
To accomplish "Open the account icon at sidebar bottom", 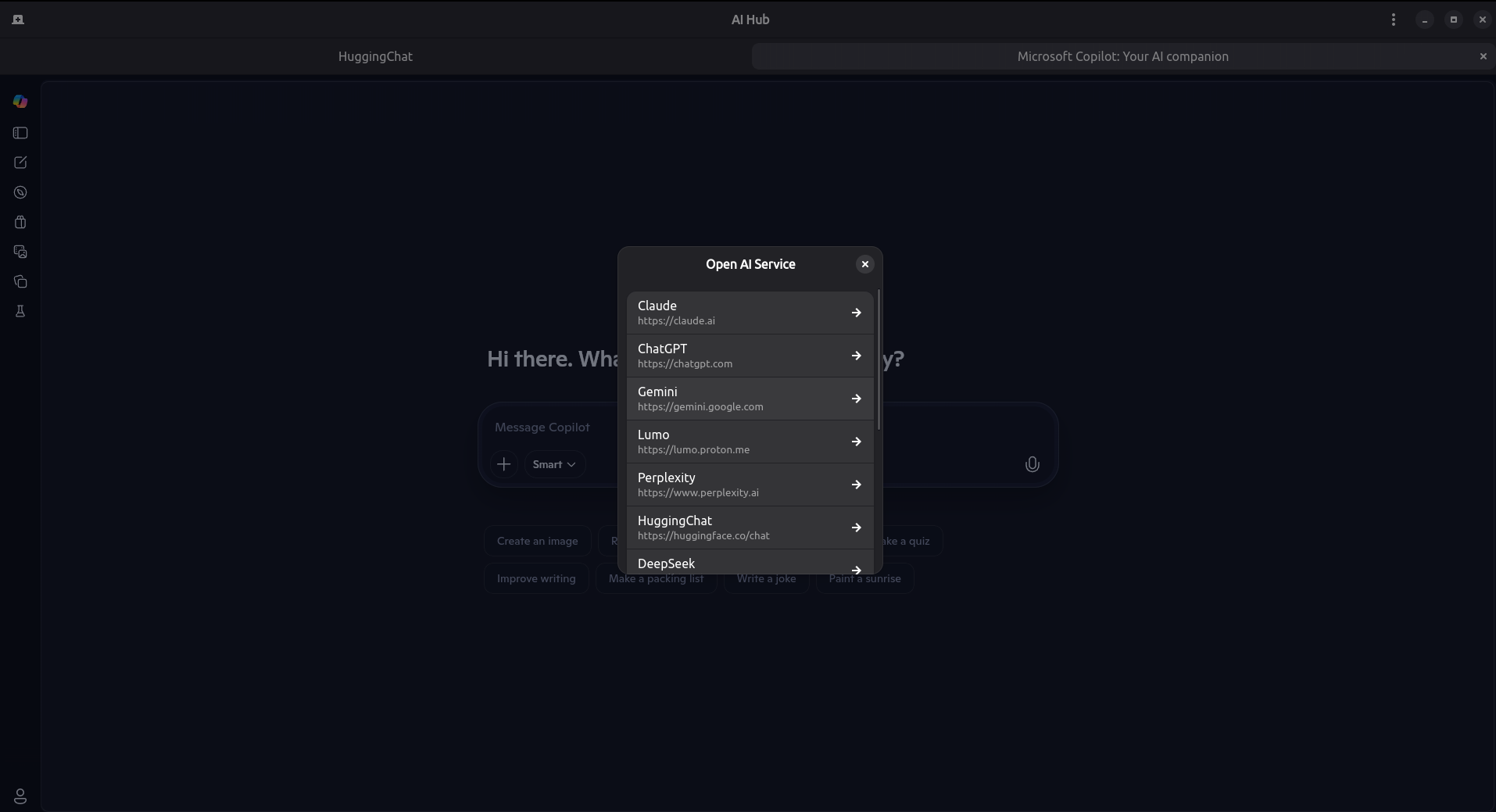I will [20, 796].
